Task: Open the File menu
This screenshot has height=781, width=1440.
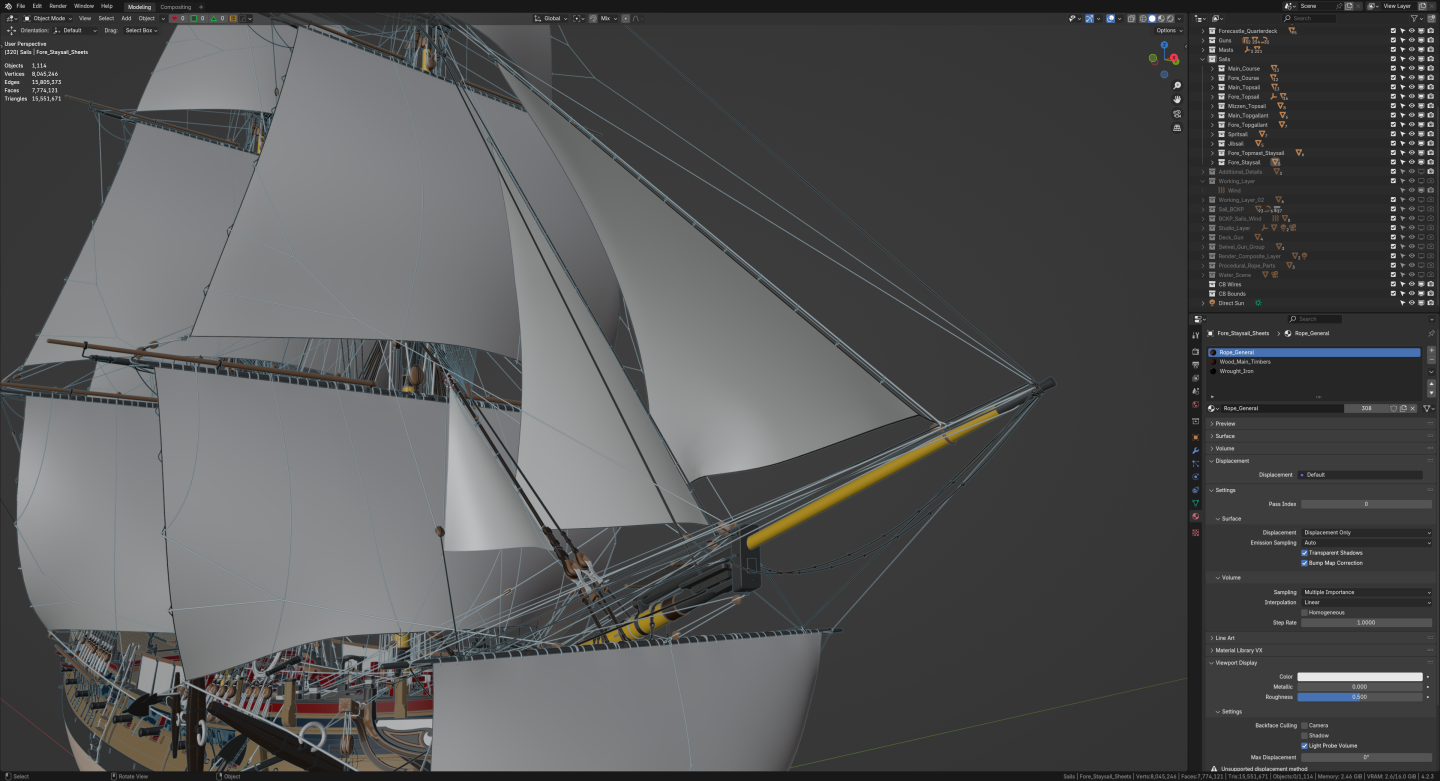Action: [21, 6]
